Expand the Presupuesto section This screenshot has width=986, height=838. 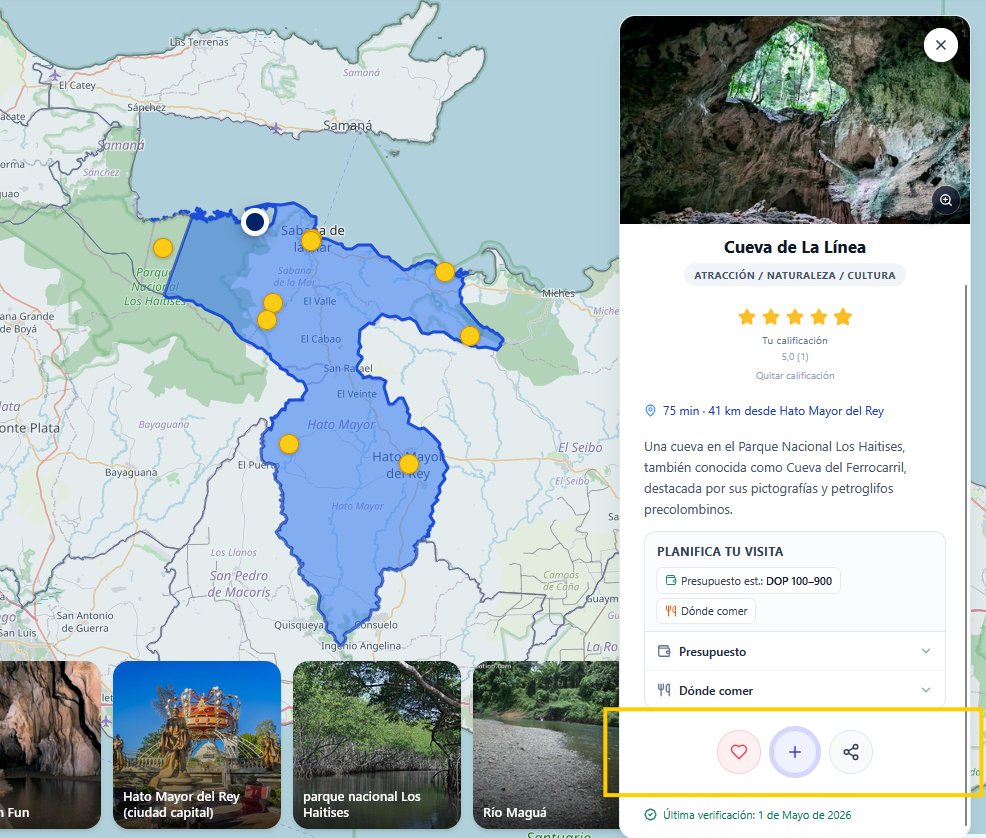795,651
